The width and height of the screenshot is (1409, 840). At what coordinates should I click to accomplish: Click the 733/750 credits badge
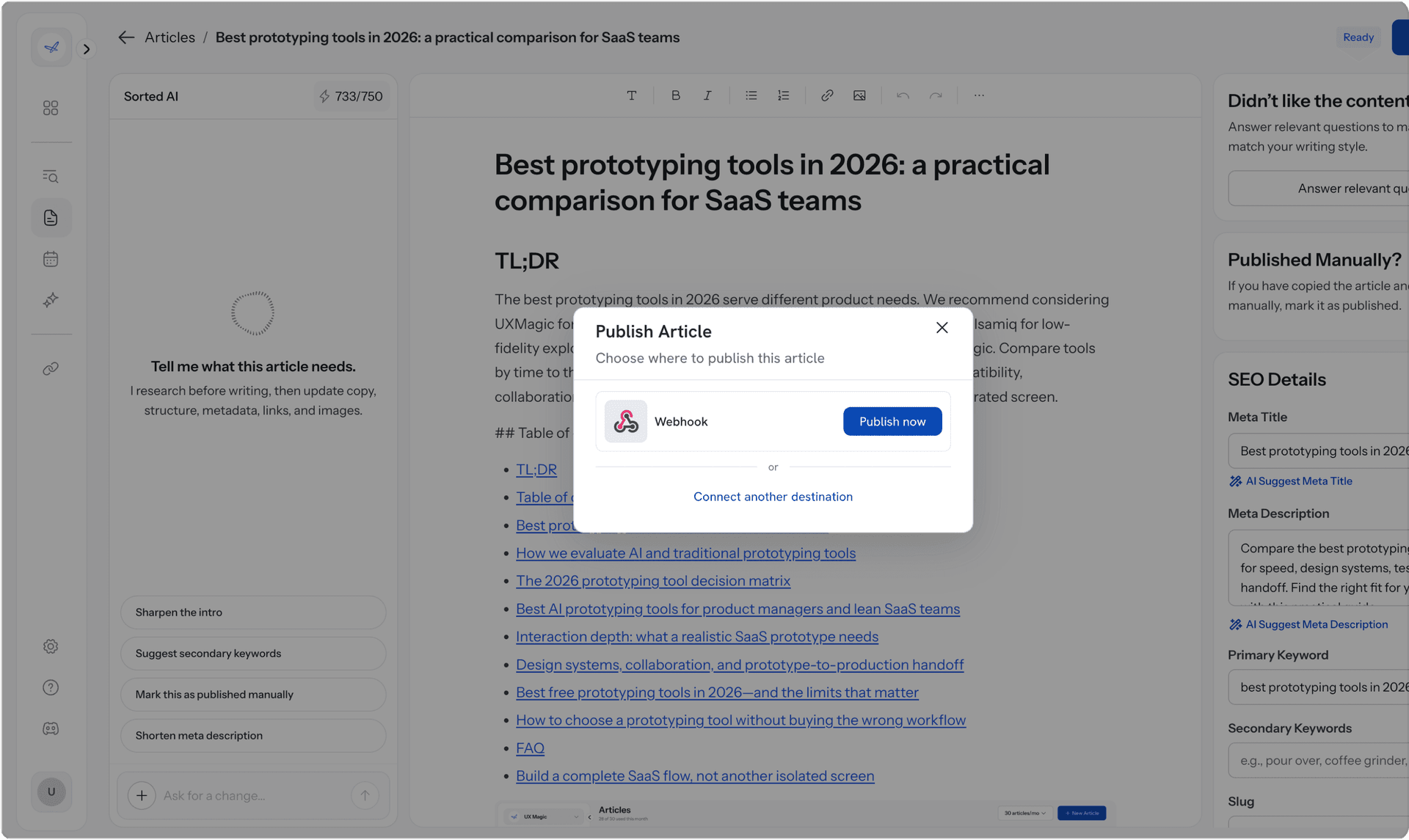(x=351, y=96)
